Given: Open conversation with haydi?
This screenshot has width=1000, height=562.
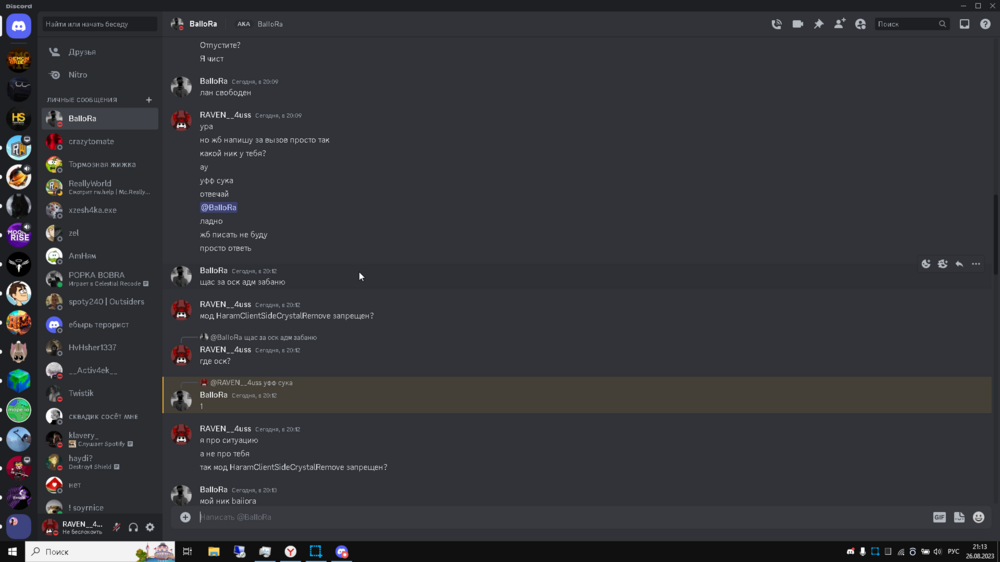Looking at the screenshot, I should pyautogui.click(x=100, y=462).
